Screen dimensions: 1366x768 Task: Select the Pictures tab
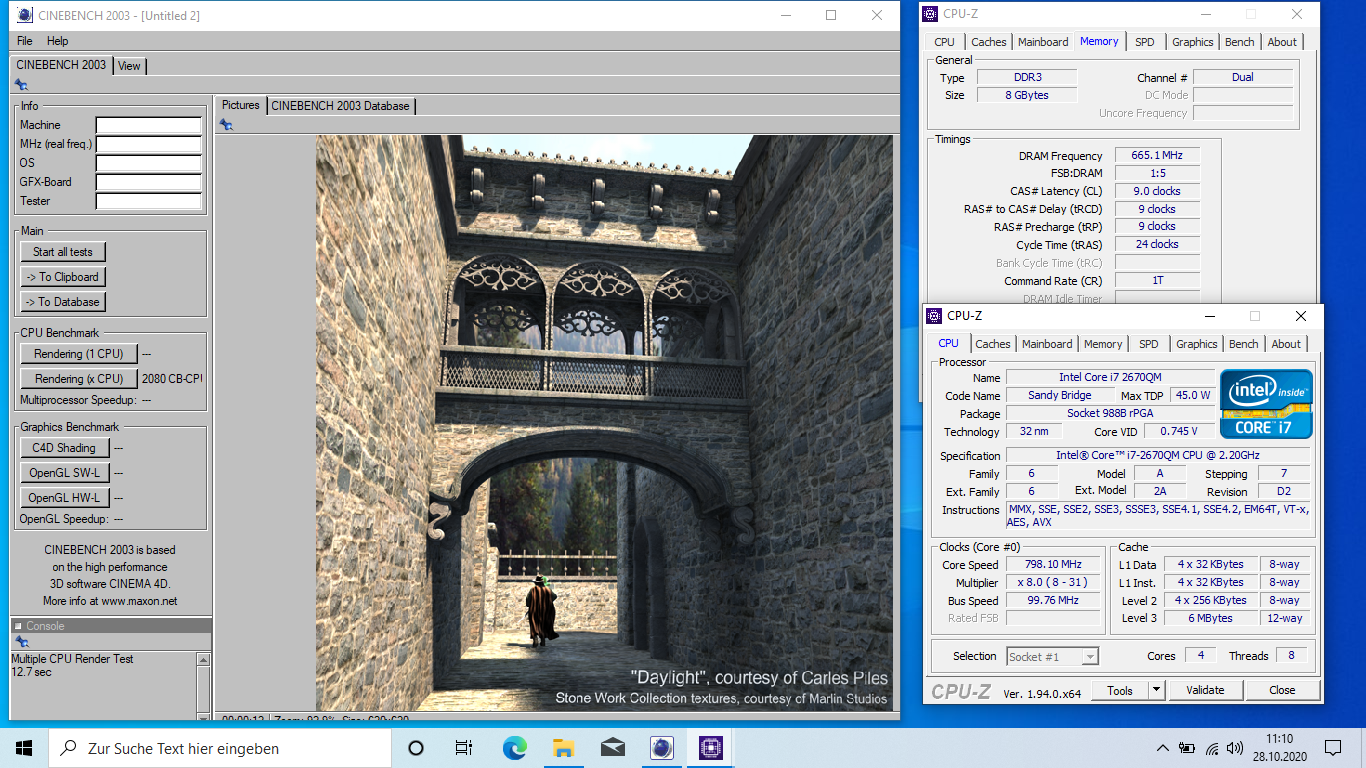point(241,105)
